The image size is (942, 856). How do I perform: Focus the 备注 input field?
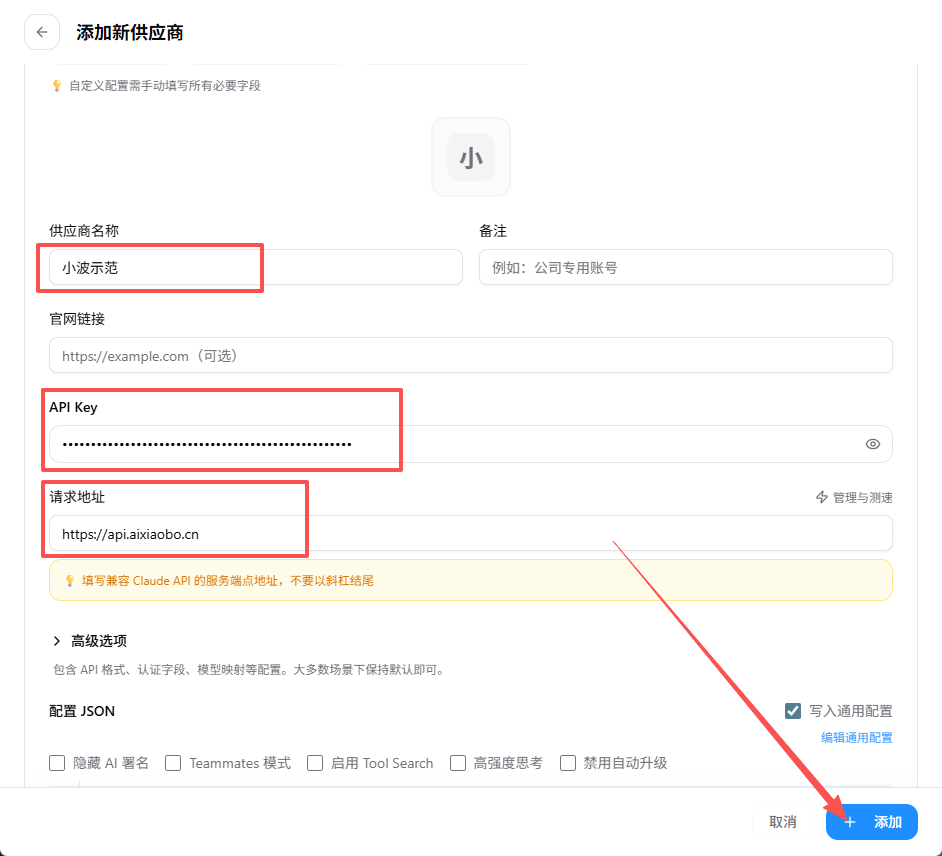coord(685,267)
